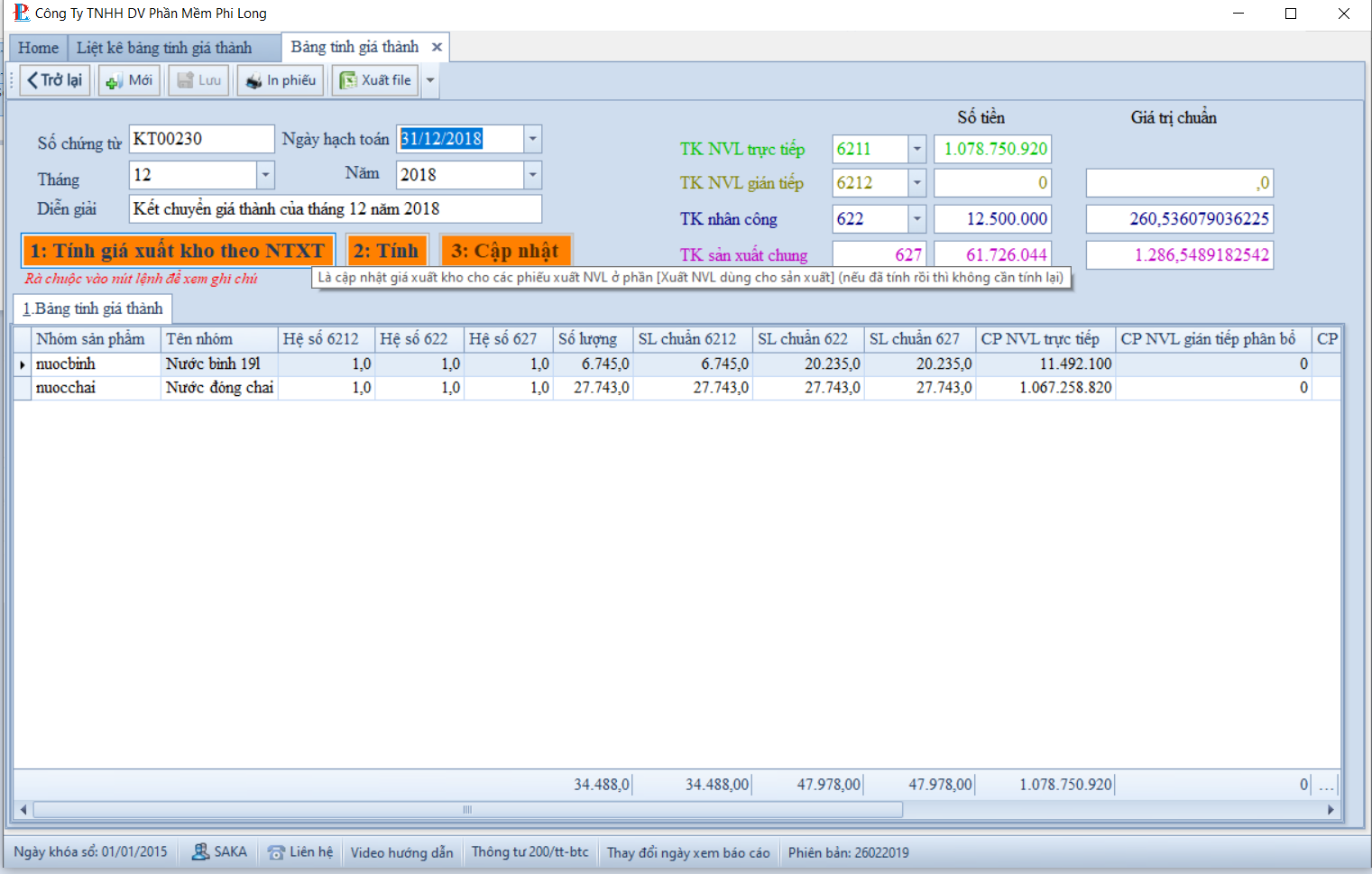The image size is (1372, 874).
Task: Open toolbar overflow dropdown arrow
Action: point(430,80)
